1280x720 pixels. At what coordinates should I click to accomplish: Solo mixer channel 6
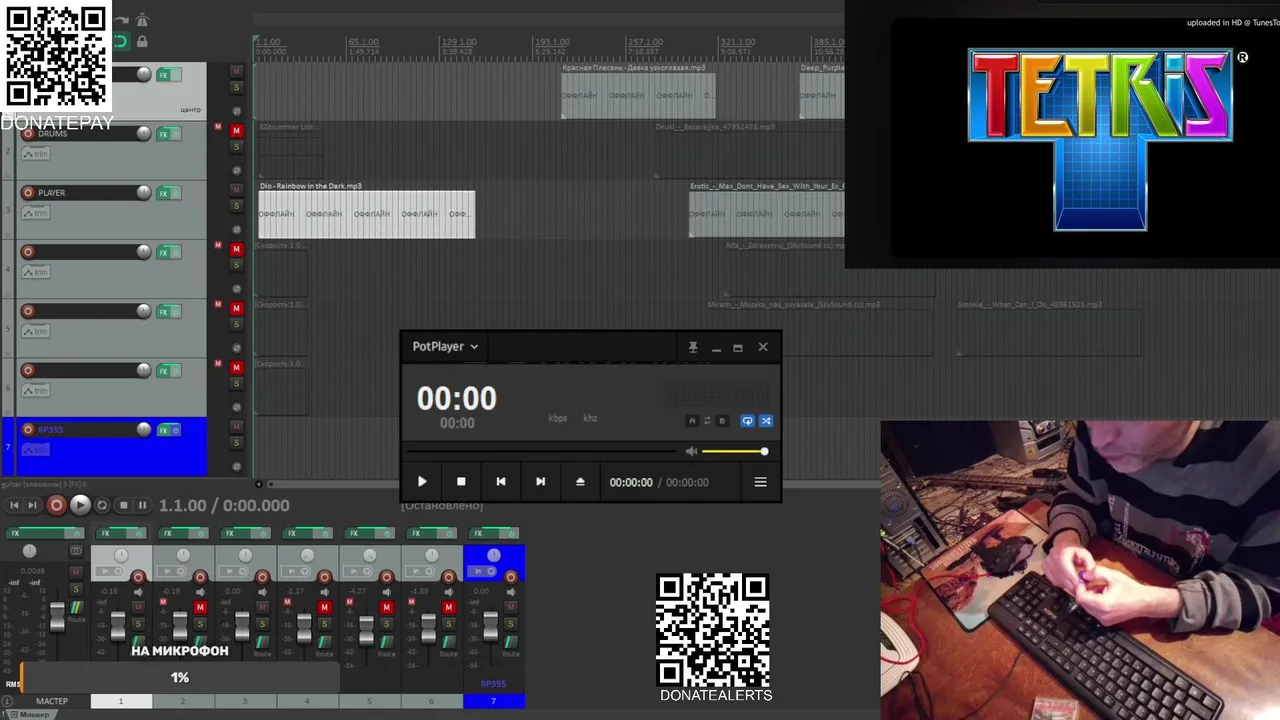[x=448, y=623]
